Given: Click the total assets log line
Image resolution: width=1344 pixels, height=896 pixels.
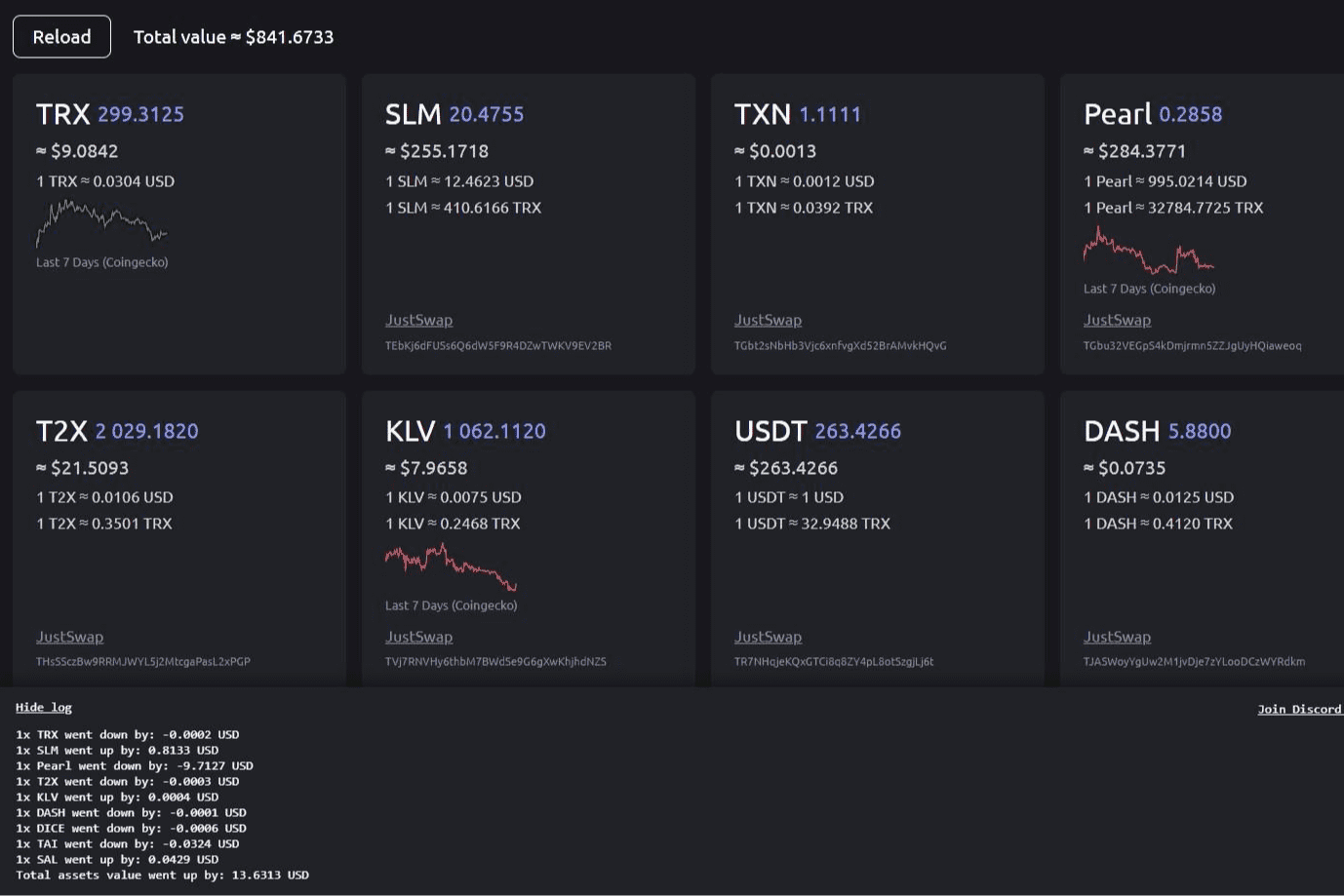Looking at the screenshot, I should click(162, 875).
